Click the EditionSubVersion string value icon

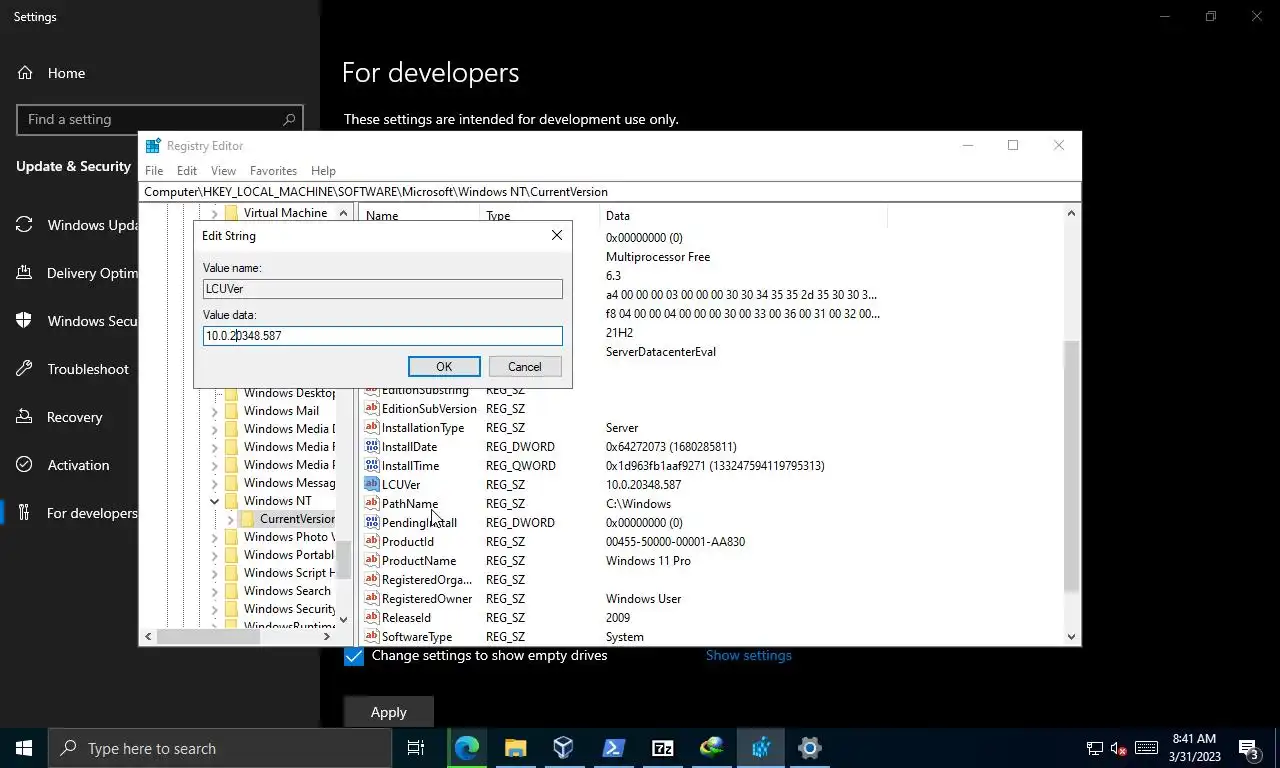[x=372, y=409]
